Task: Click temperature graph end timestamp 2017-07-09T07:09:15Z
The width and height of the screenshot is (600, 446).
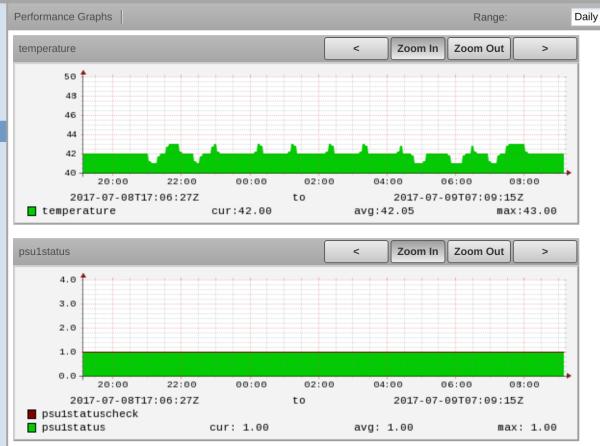Action: 458,197
